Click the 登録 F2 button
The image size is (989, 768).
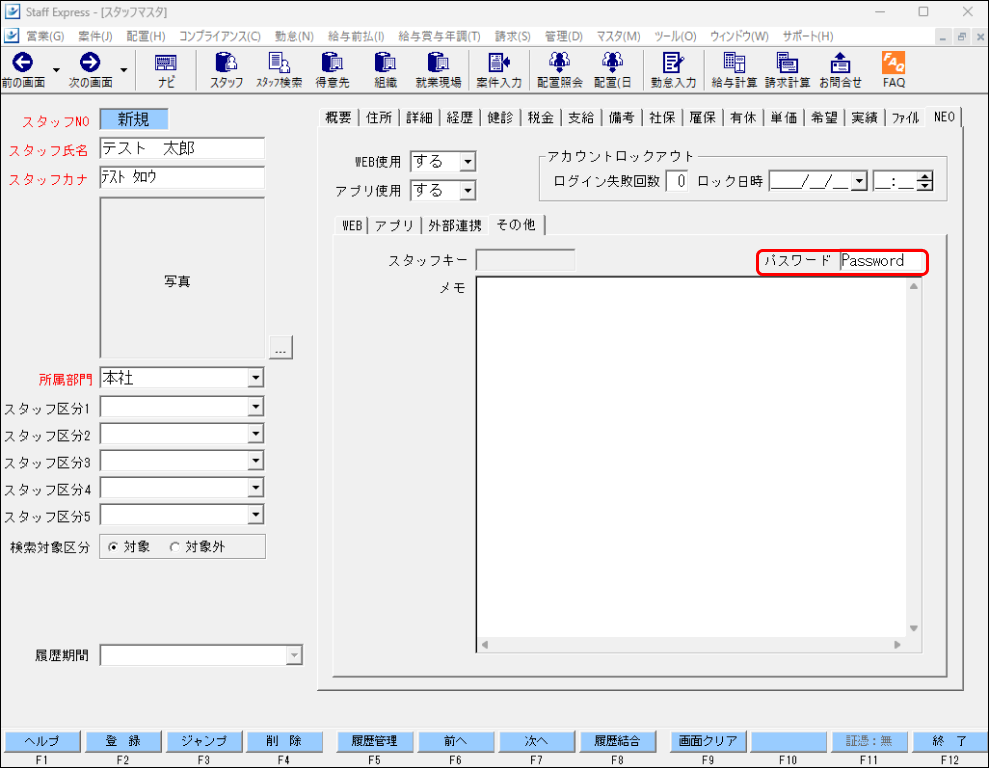coord(123,741)
